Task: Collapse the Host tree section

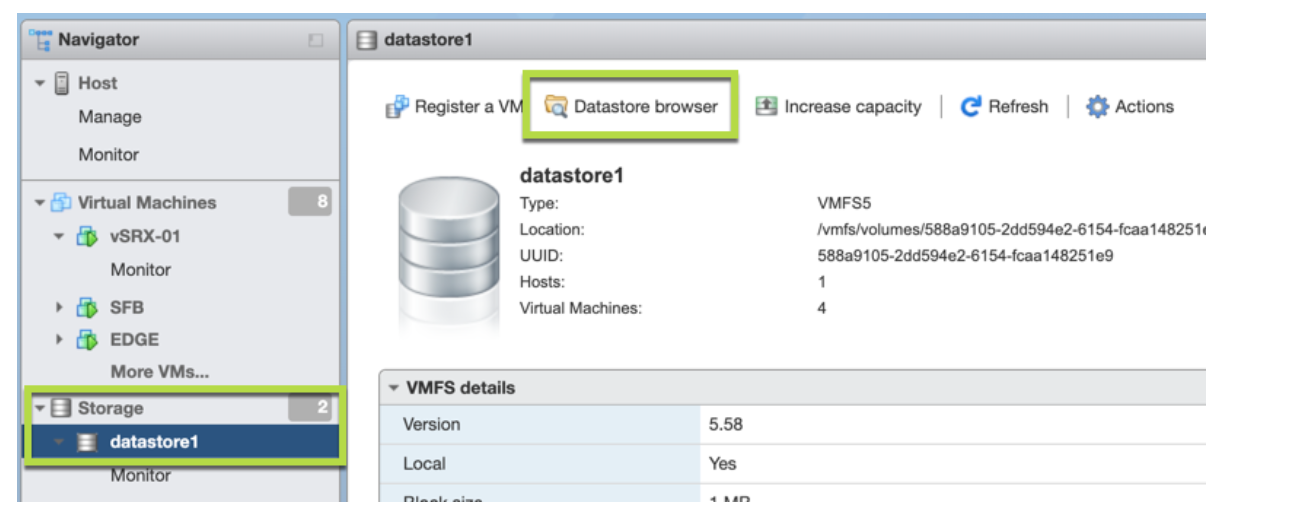Action: (40, 84)
